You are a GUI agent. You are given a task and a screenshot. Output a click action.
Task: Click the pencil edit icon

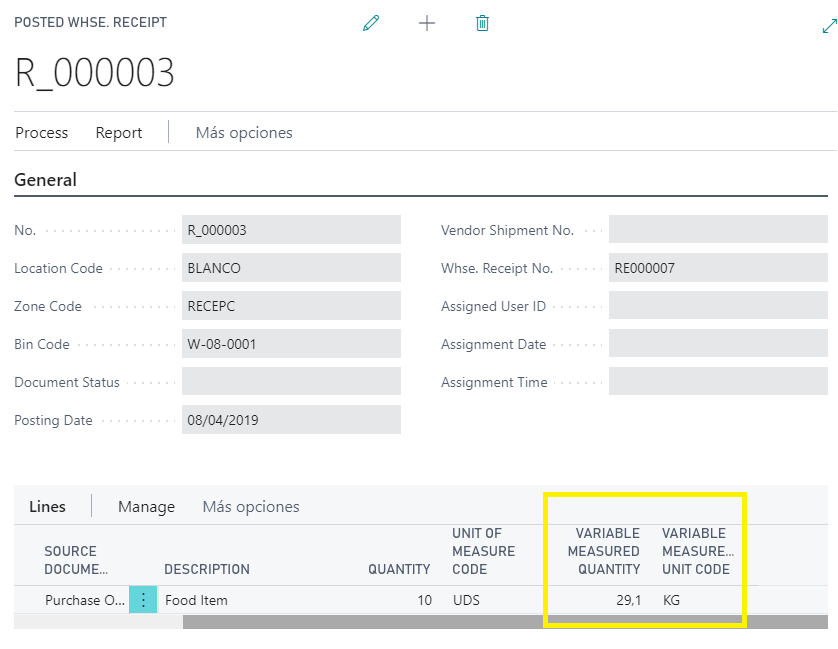(x=372, y=23)
